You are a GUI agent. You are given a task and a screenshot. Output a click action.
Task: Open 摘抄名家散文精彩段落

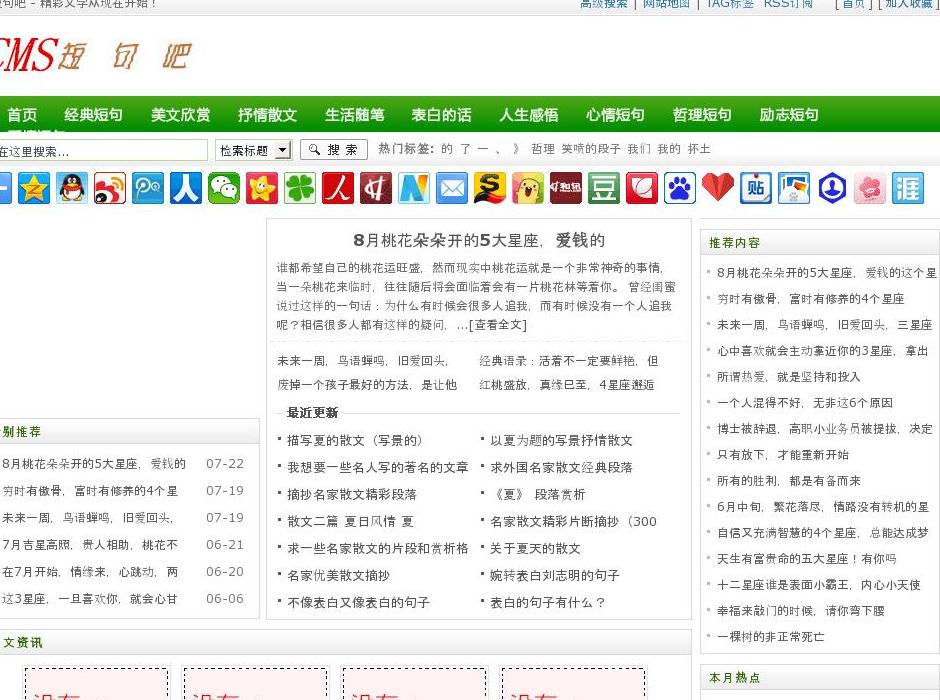click(352, 494)
